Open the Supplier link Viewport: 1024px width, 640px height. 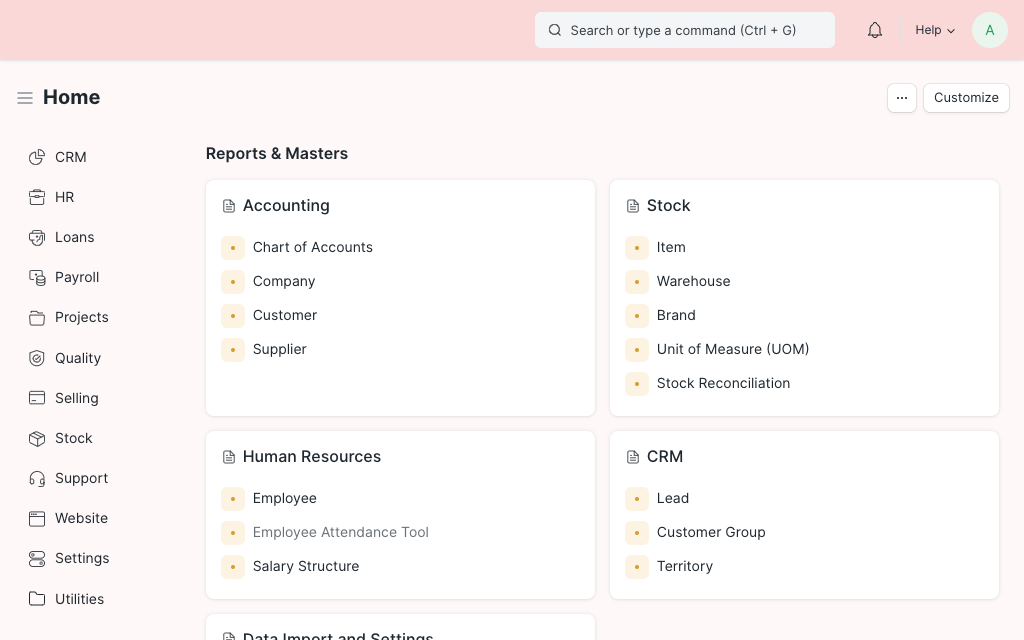[x=280, y=349]
